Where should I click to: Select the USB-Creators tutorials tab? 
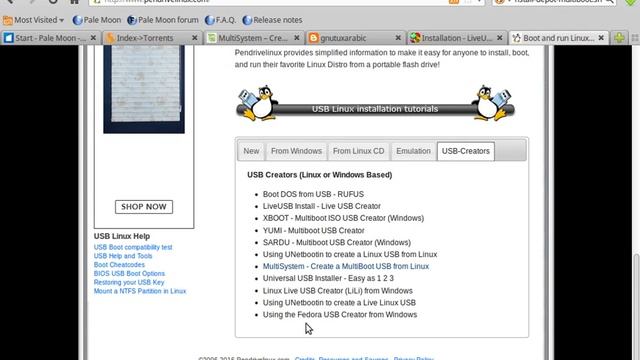click(x=466, y=151)
